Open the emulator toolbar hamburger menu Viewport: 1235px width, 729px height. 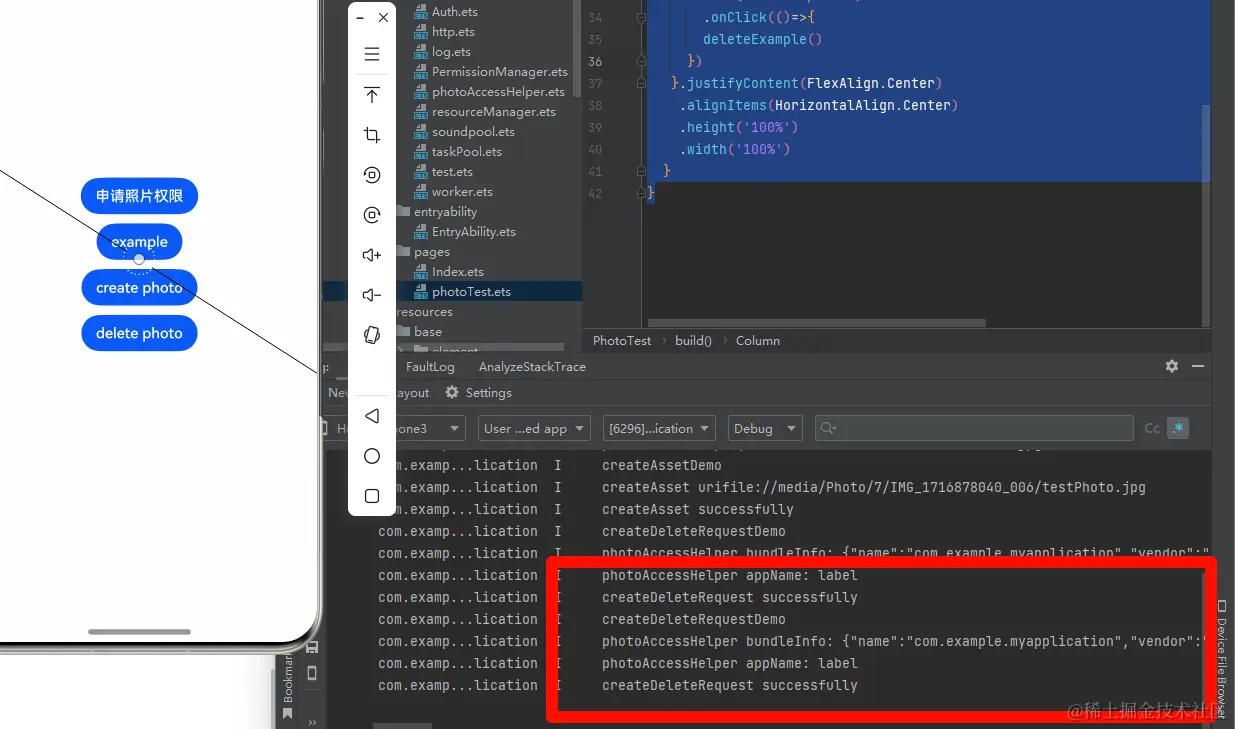[372, 54]
